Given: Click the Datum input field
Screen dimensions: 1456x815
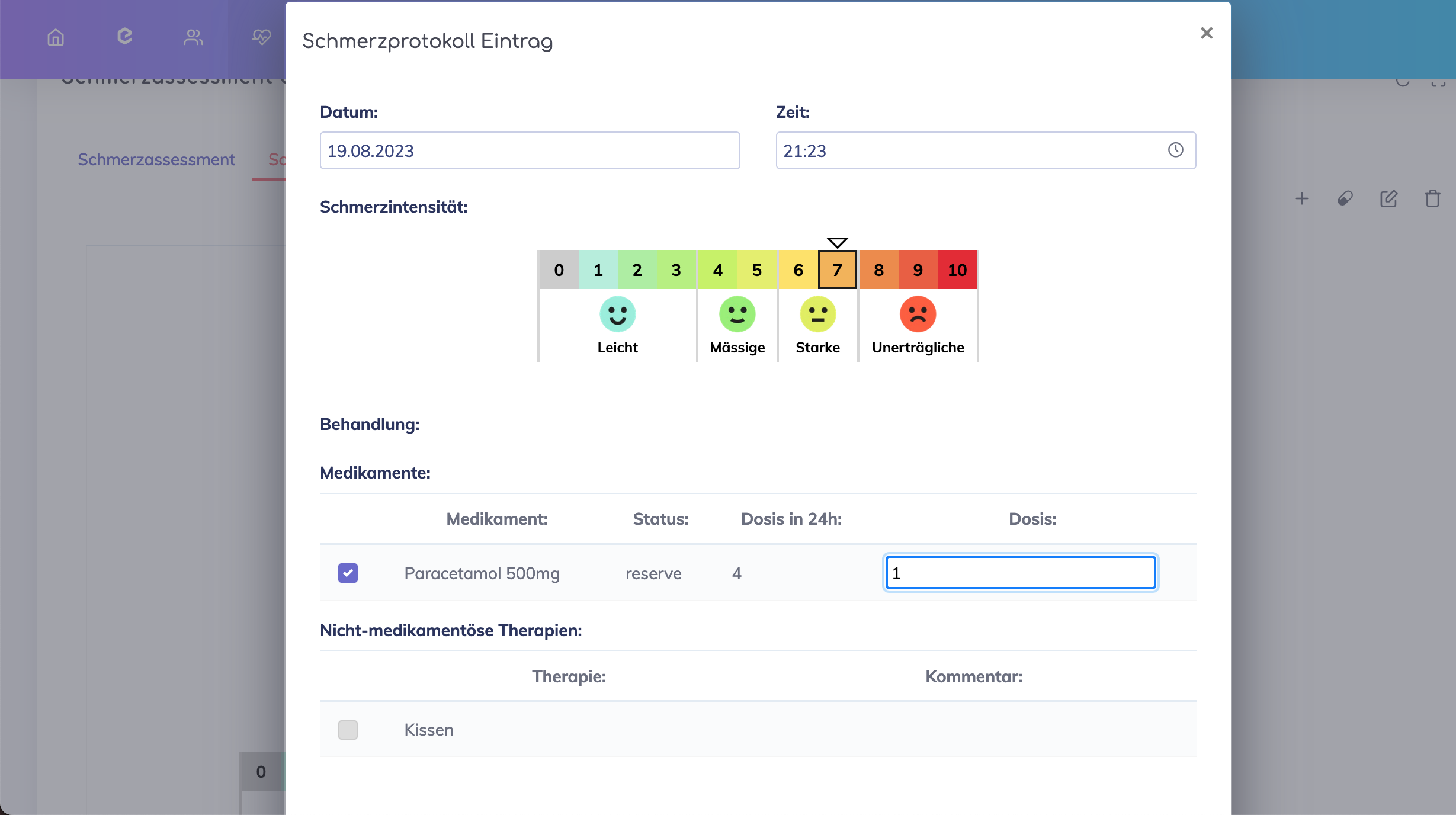Looking at the screenshot, I should click(530, 150).
